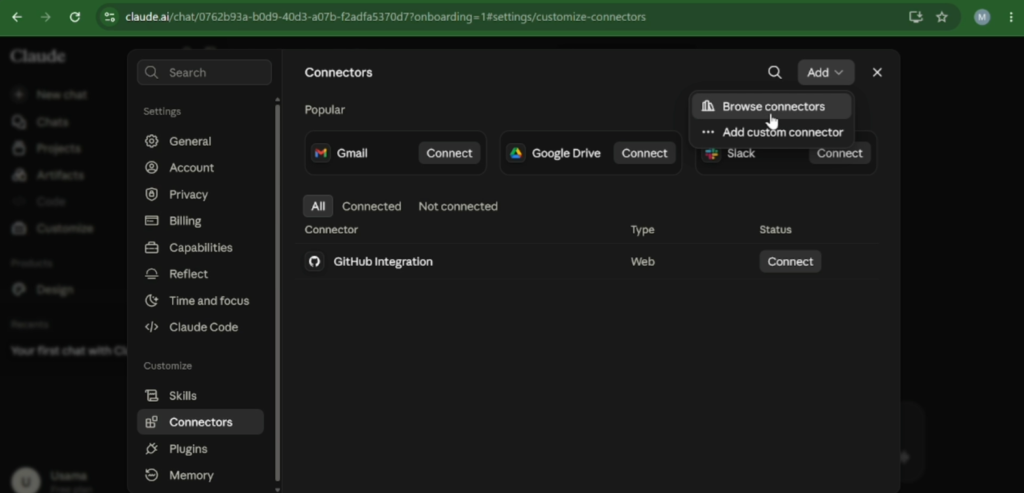Open the Account settings page
Viewport: 1024px width, 493px height.
200,168
